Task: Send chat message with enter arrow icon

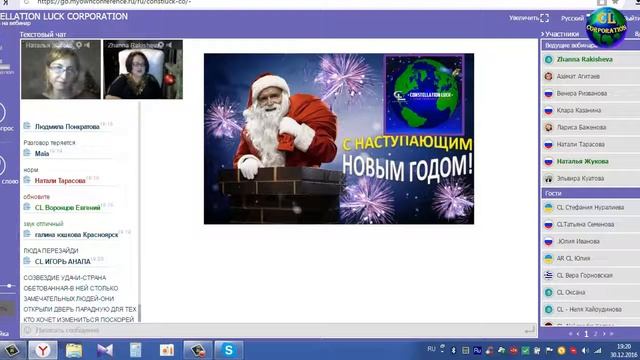Action: click(529, 330)
